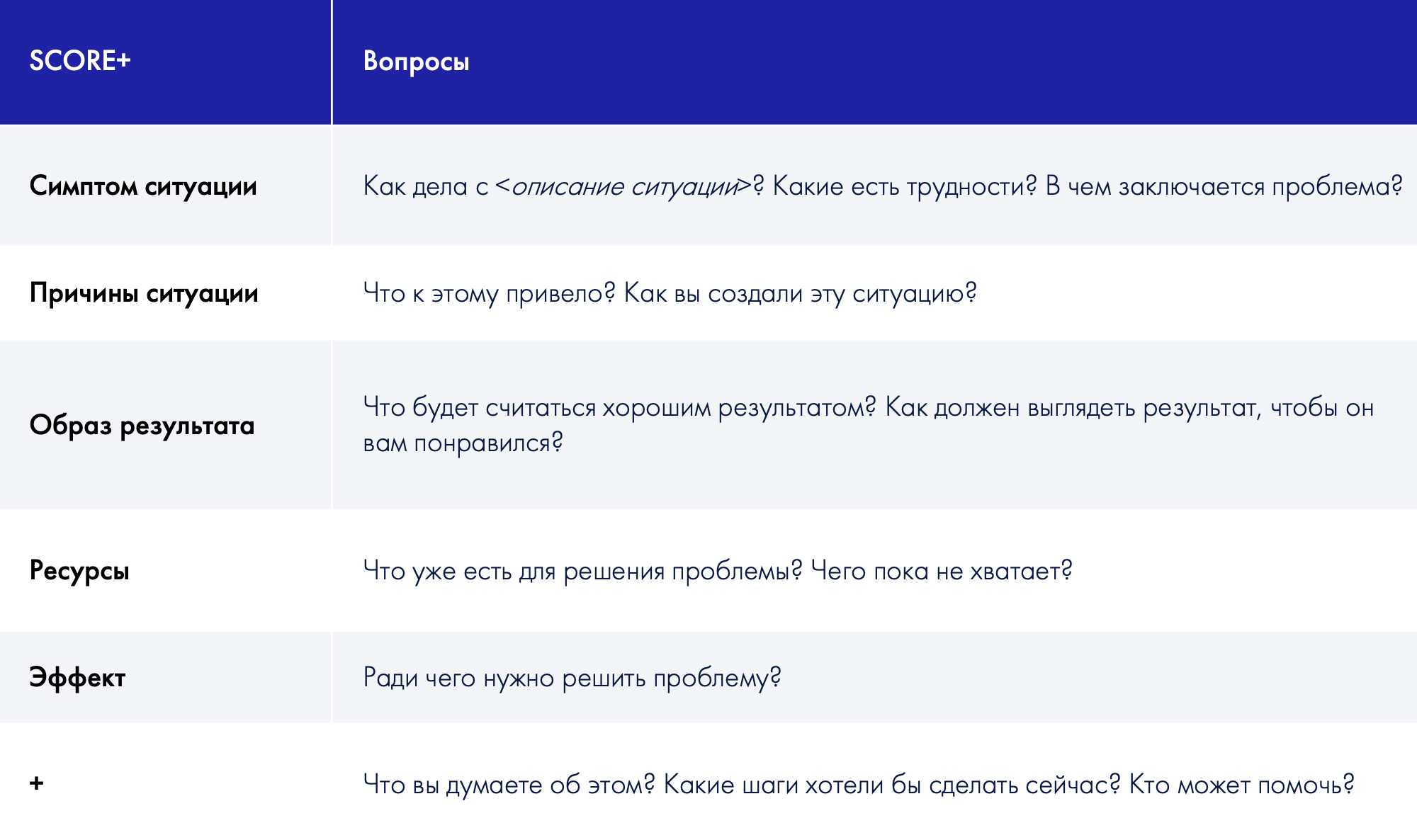
Task: Click the question Что будет считаться хорошим результатом?
Action: click(x=619, y=408)
